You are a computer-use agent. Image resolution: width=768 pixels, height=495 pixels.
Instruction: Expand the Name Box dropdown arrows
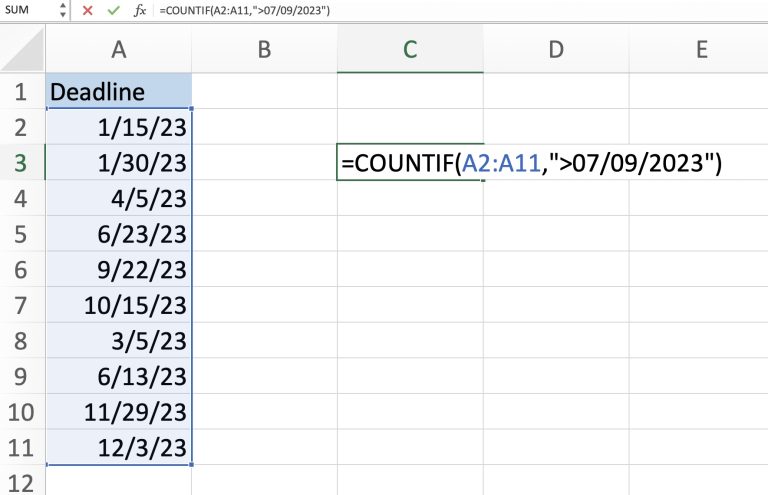pos(64,9)
